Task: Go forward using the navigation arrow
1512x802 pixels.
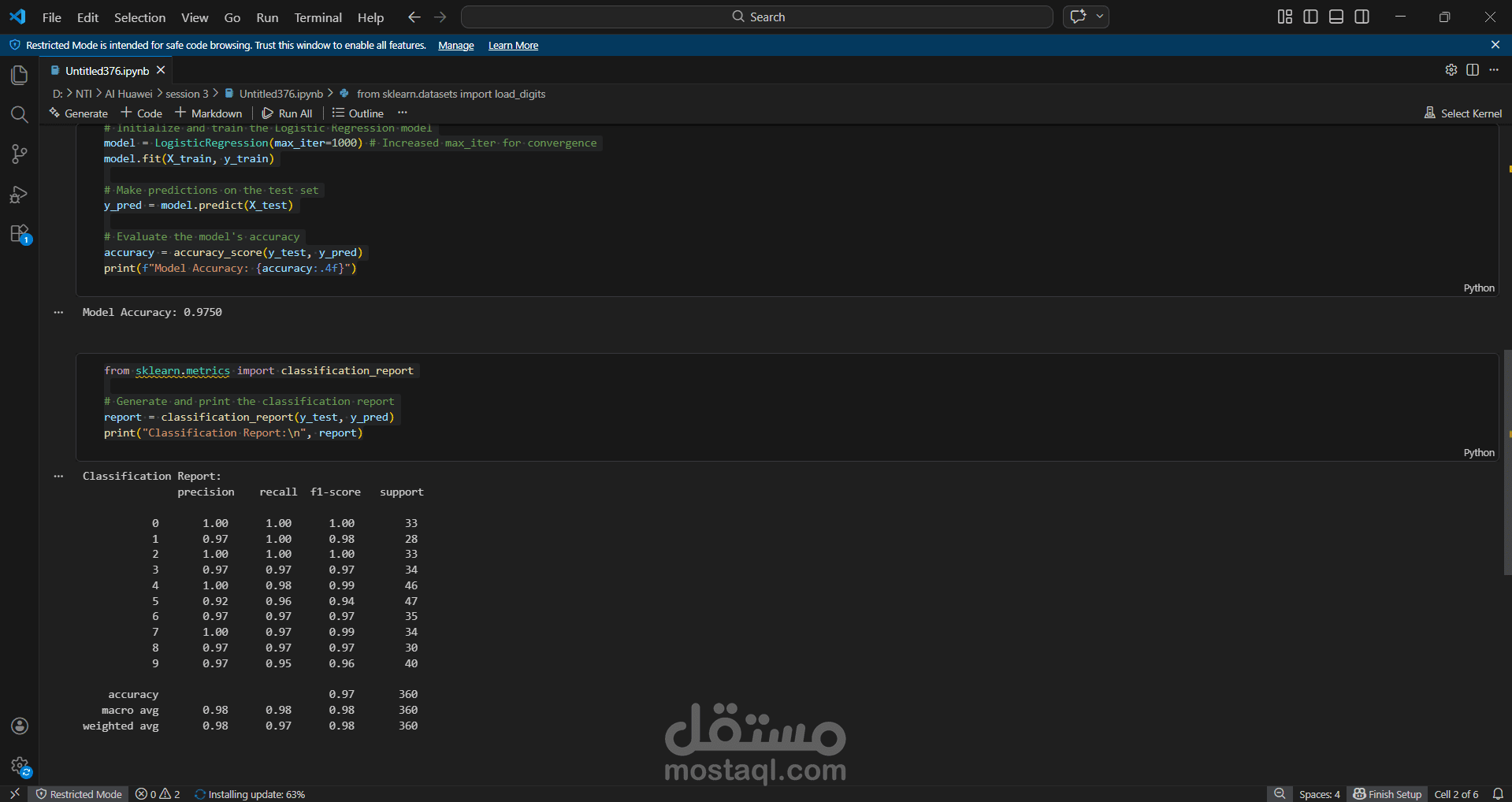Action: pos(440,17)
